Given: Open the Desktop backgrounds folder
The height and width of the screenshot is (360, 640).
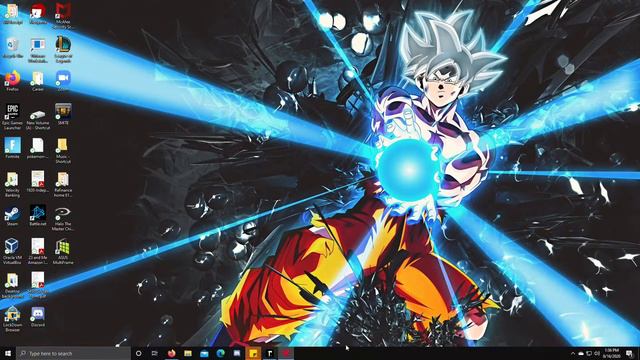Looking at the screenshot, I should [12, 285].
